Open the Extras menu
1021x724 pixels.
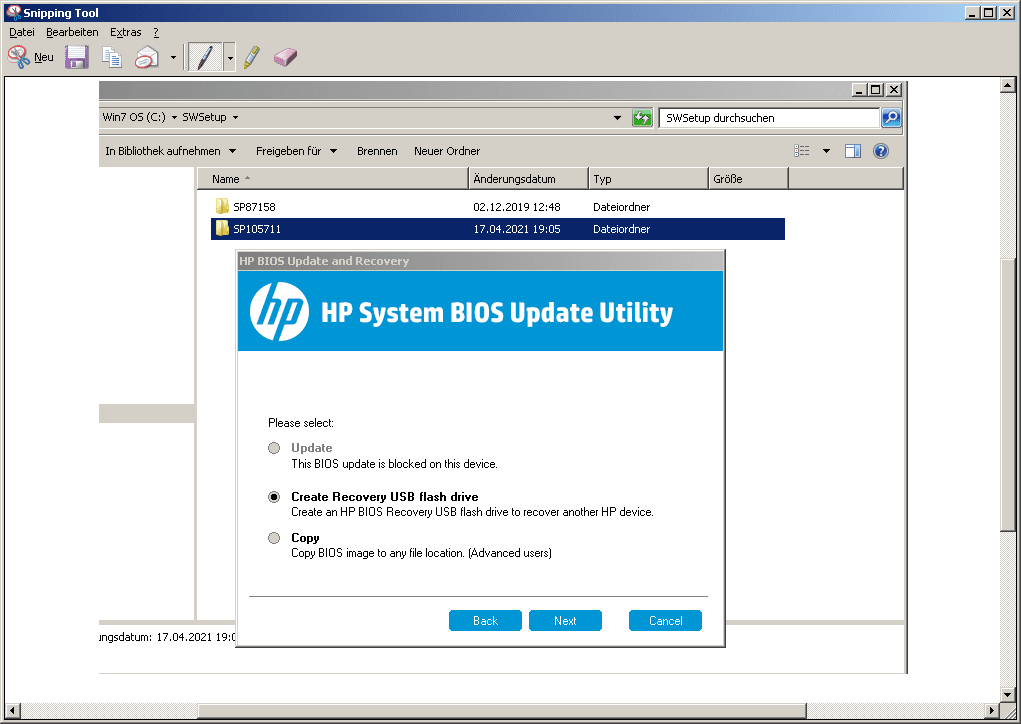tap(126, 32)
